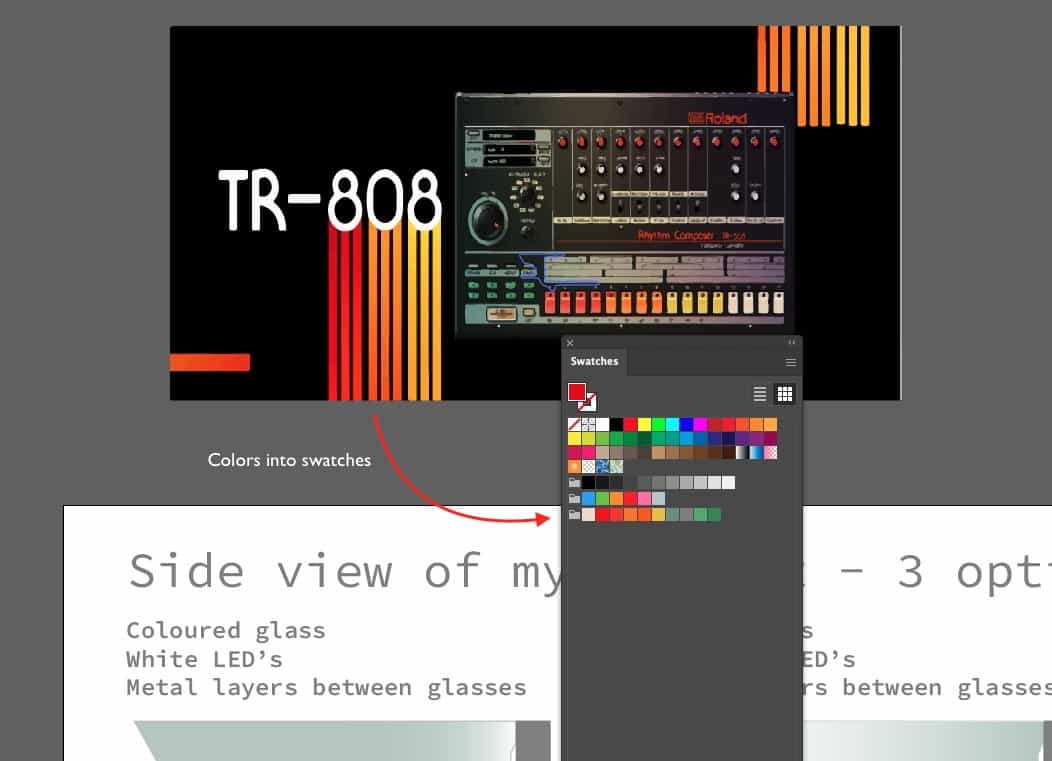1052x761 pixels.
Task: Apply the pale green pattern swatch
Action: coord(617,466)
